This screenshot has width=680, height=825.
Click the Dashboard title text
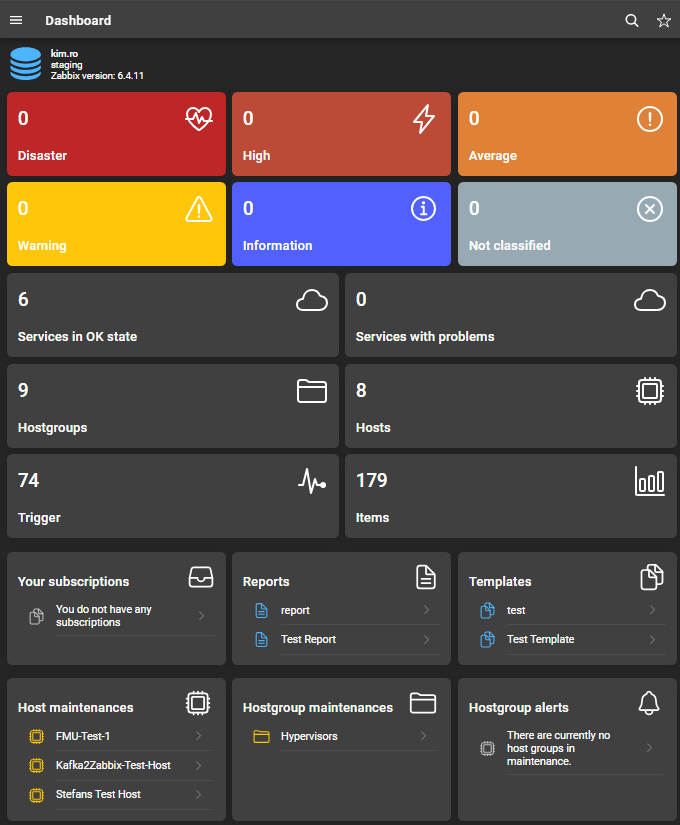point(78,21)
